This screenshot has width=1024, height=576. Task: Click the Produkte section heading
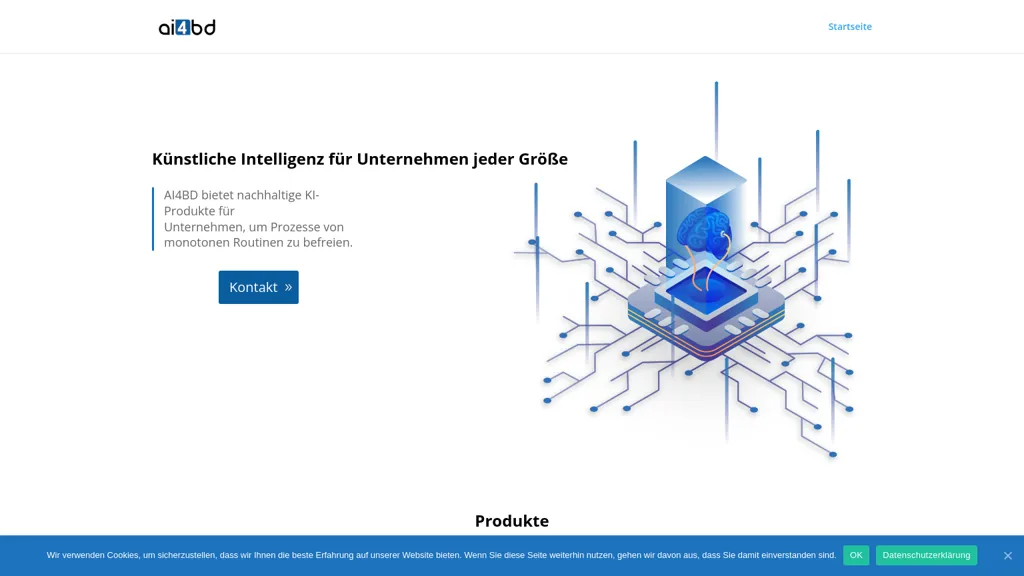(512, 520)
